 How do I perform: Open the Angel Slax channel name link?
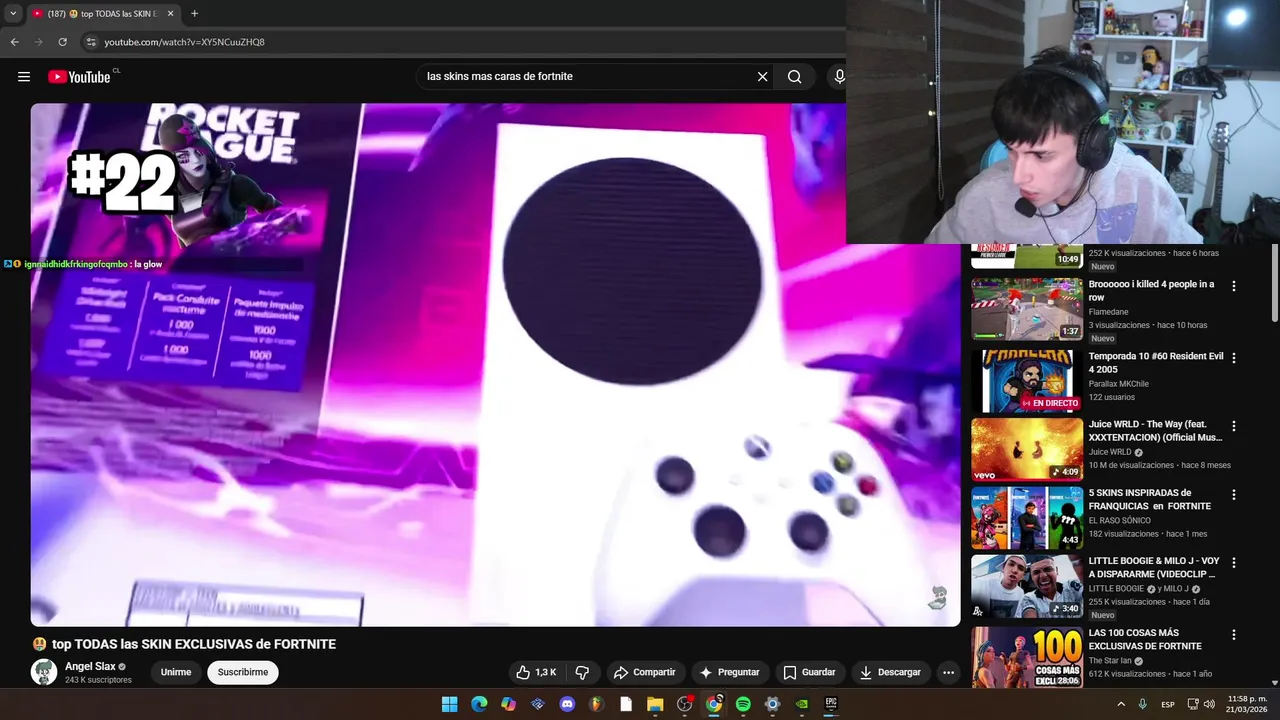click(x=90, y=666)
